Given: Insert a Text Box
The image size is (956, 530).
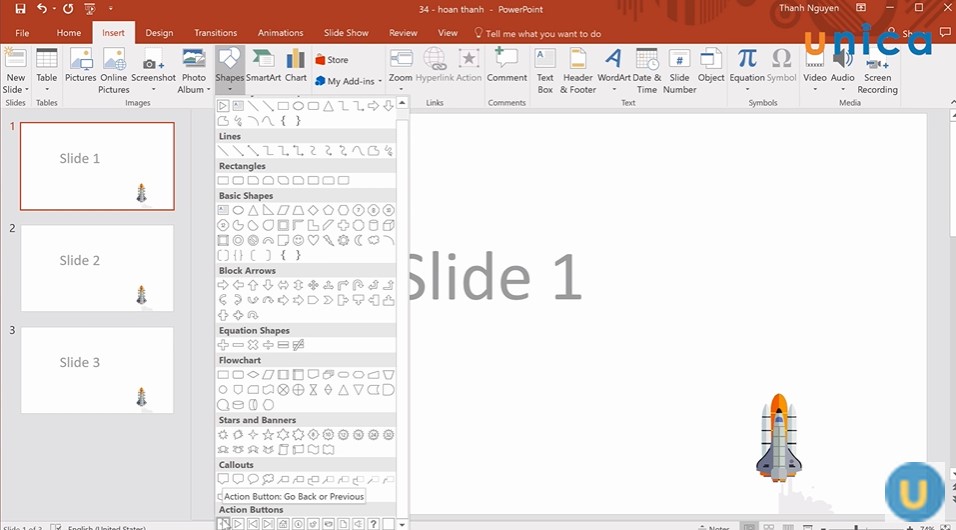Looking at the screenshot, I should 545,71.
